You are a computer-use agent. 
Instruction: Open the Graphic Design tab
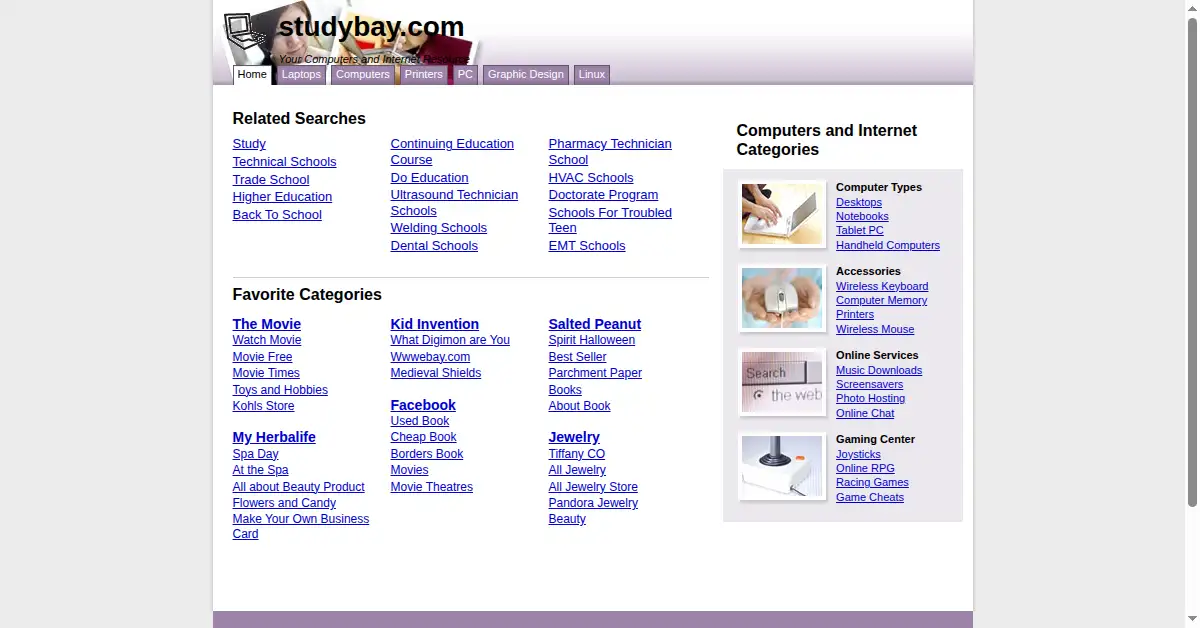526,75
